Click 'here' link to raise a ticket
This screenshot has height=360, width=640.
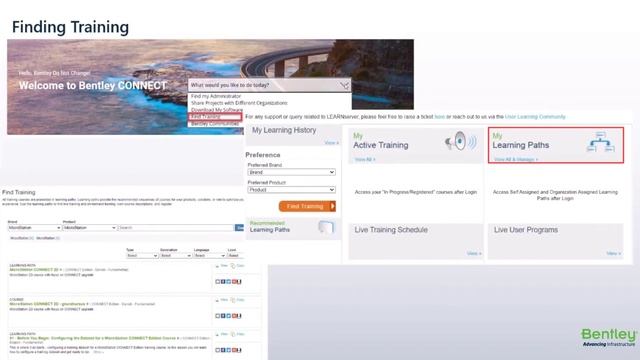tap(440, 117)
